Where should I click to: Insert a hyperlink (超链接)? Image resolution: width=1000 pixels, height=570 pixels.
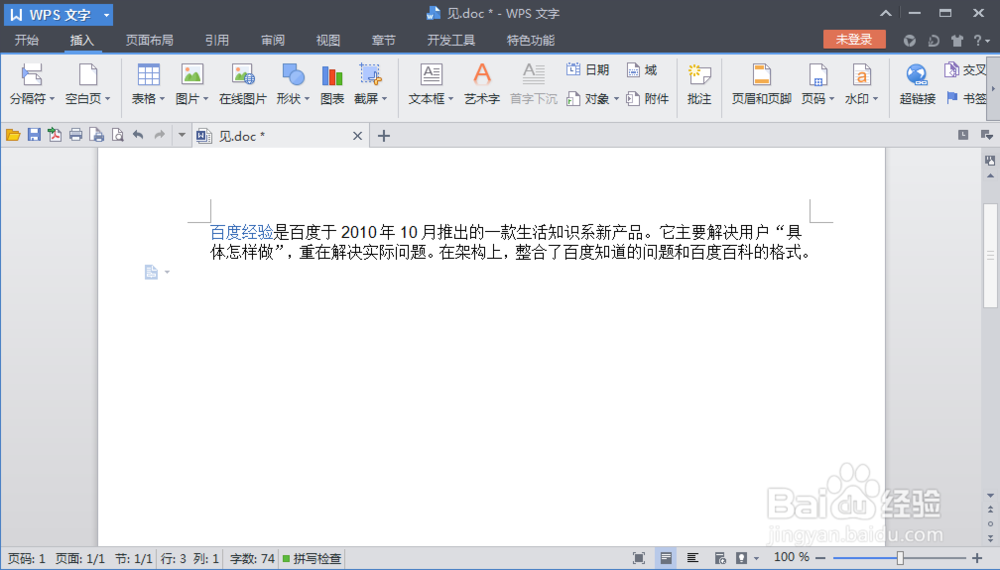pos(917,84)
